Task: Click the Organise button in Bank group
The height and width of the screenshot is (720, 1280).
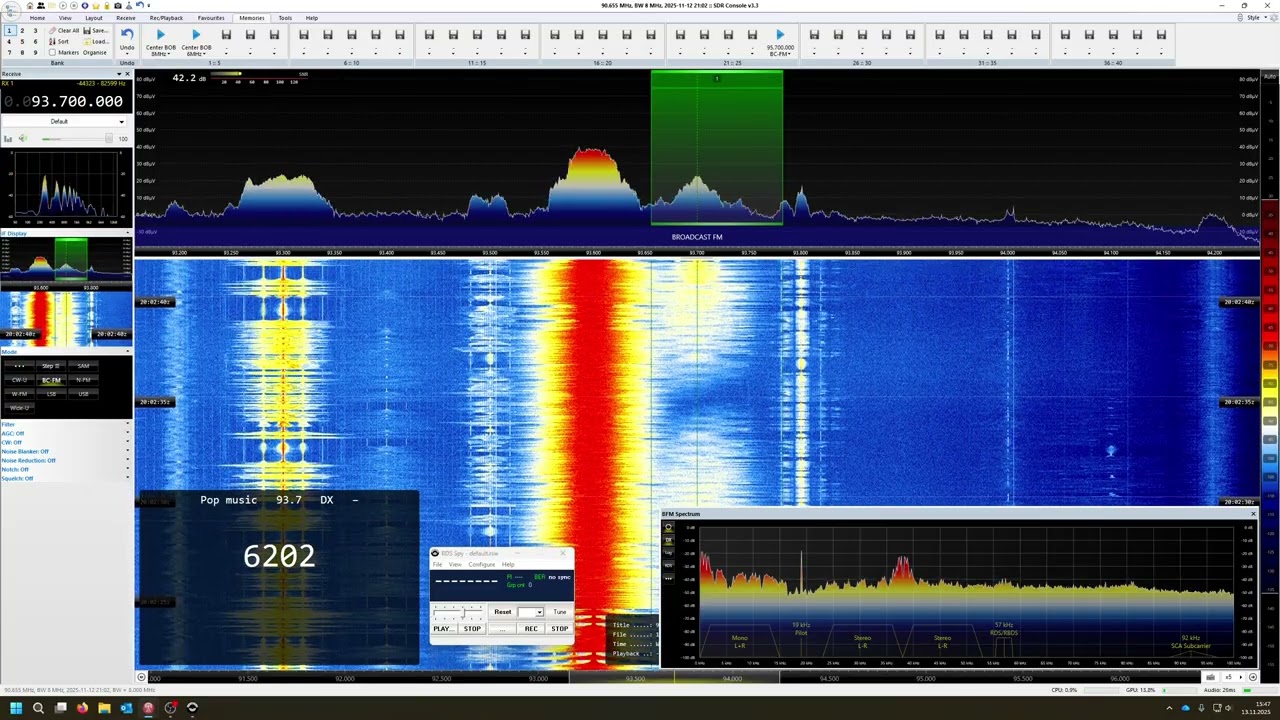Action: [x=95, y=52]
